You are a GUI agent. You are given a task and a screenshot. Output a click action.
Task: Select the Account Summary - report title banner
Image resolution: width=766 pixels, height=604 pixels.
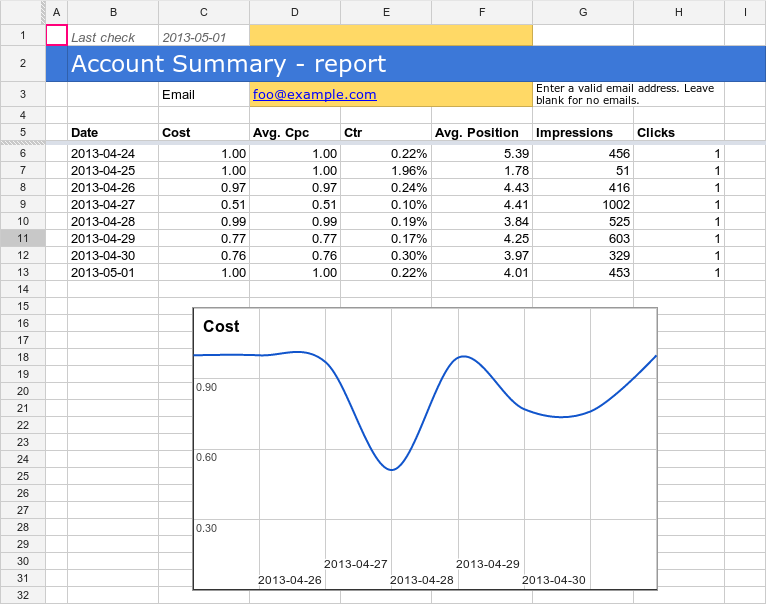(x=229, y=64)
